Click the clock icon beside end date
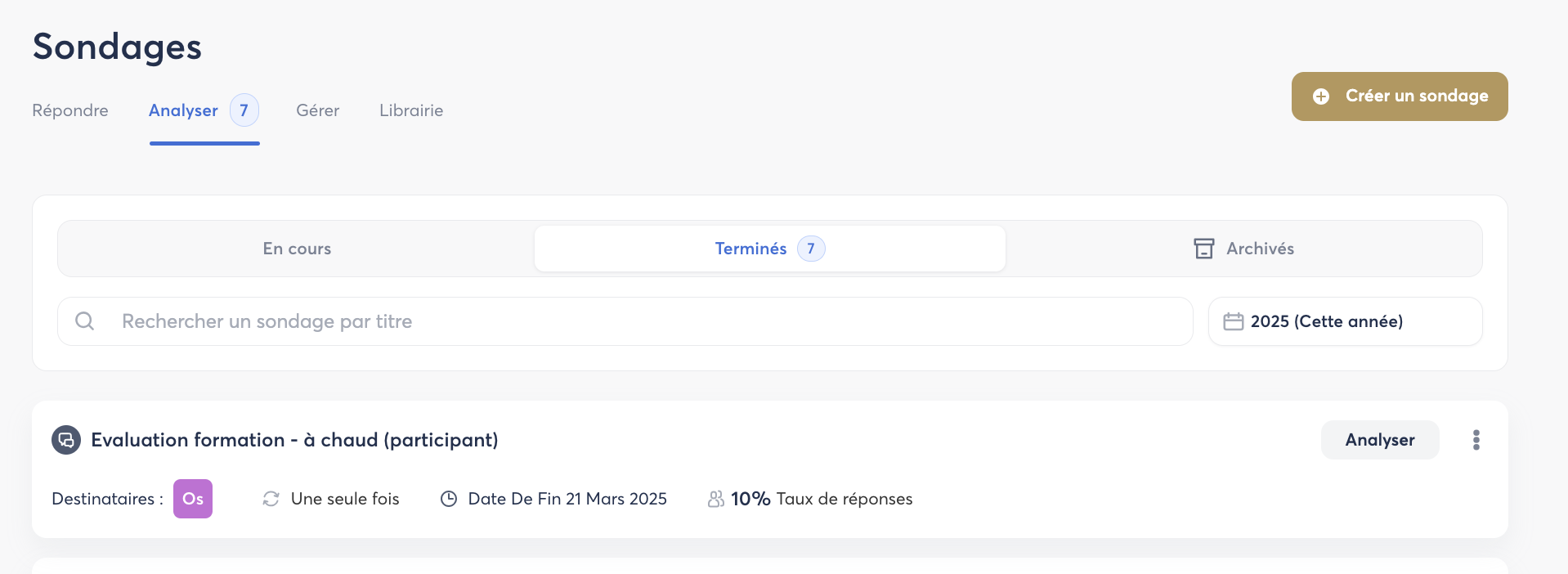The height and width of the screenshot is (574, 1568). coord(449,499)
